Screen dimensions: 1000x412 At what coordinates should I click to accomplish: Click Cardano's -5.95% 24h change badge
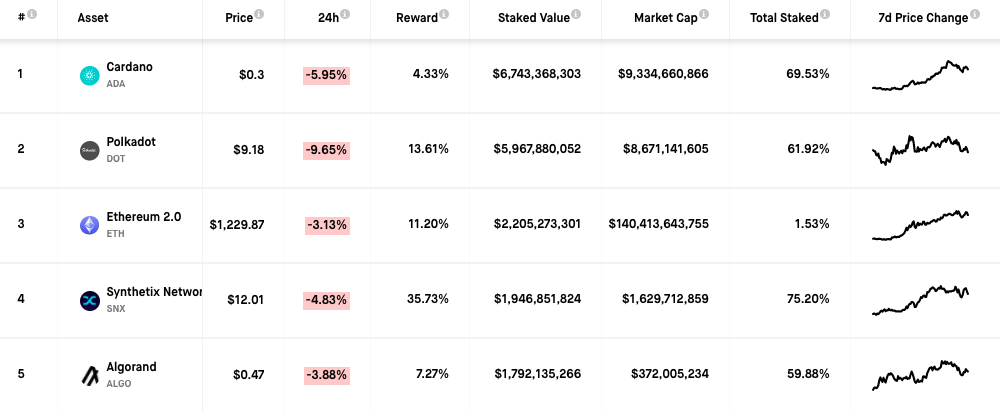click(326, 75)
